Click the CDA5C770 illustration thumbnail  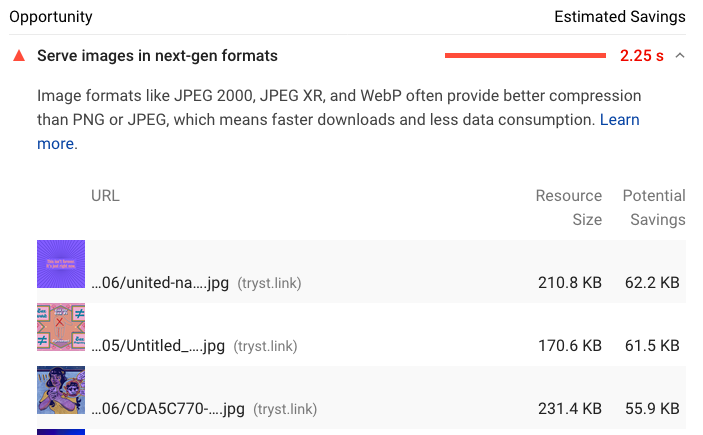click(61, 390)
